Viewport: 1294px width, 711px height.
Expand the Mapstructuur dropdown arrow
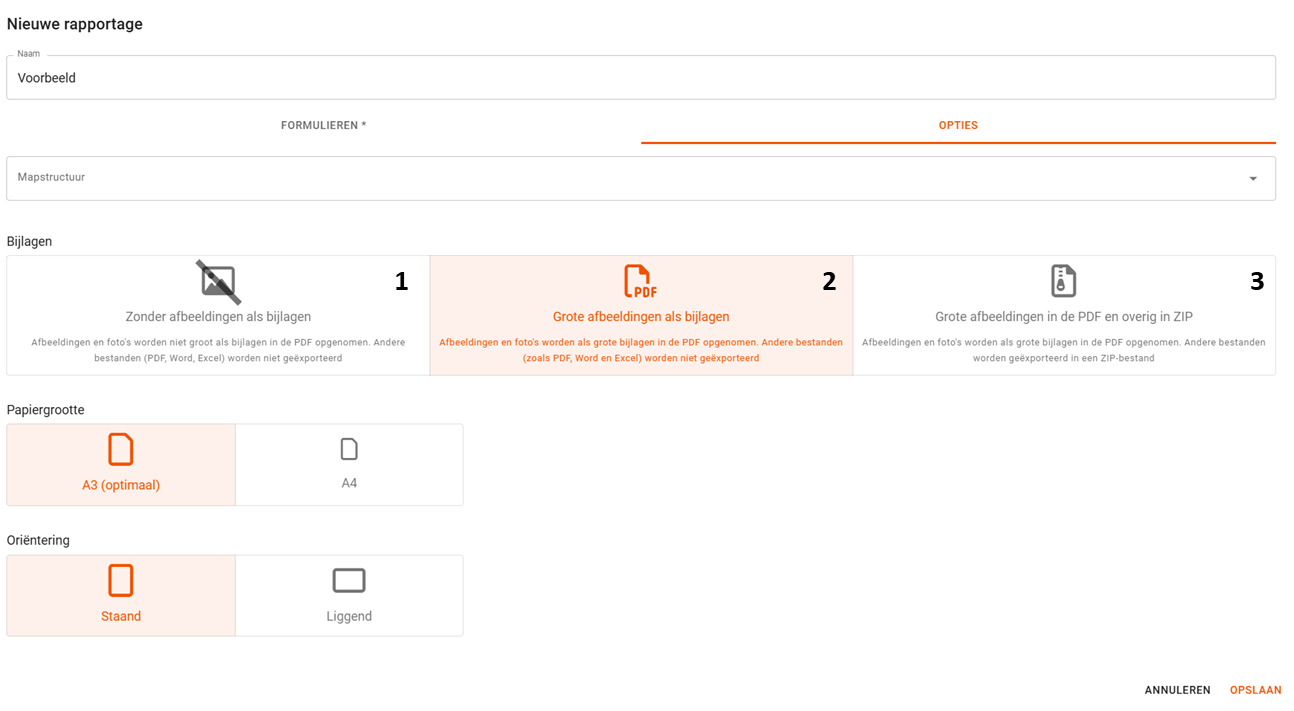pyautogui.click(x=1252, y=179)
